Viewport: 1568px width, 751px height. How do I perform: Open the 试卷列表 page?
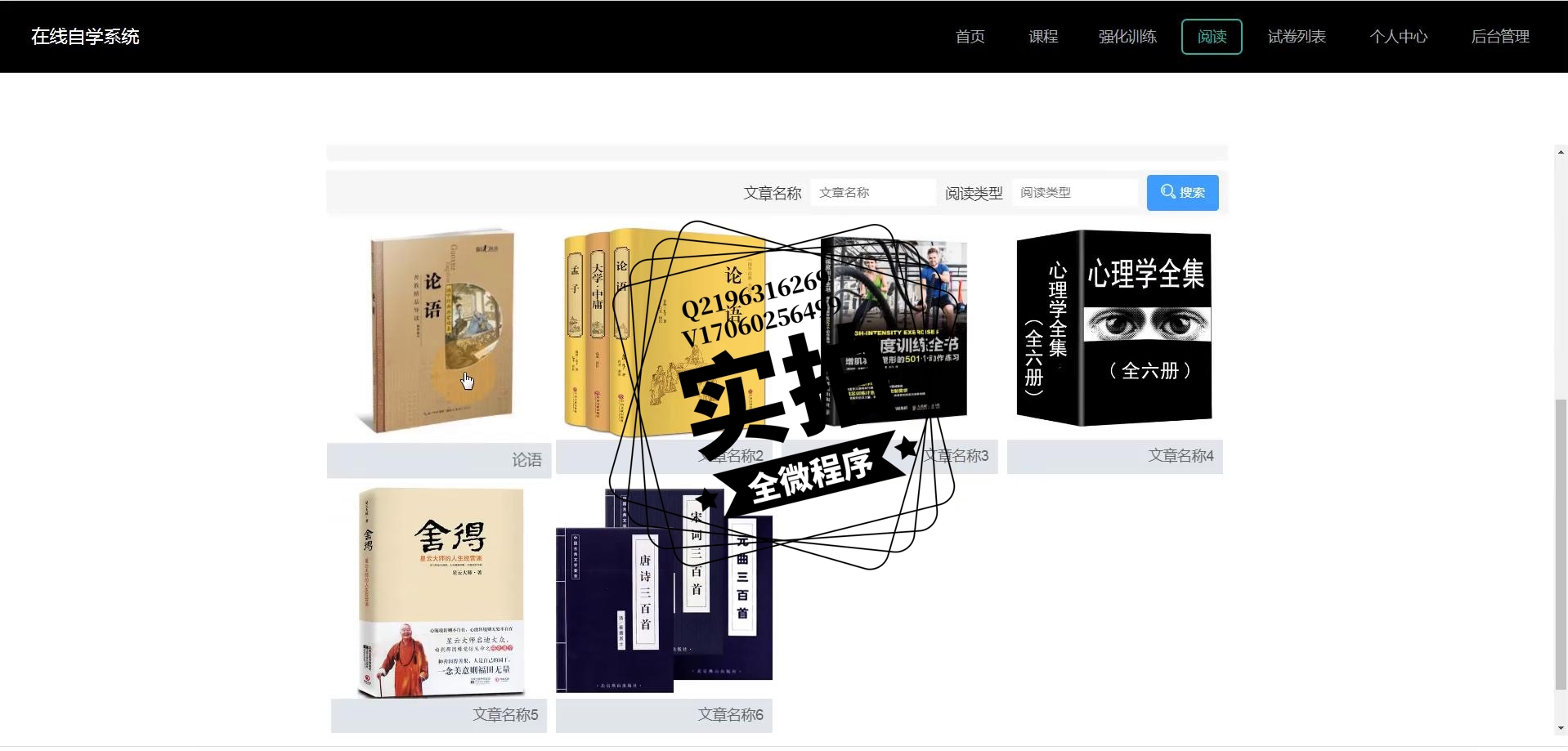tap(1297, 37)
